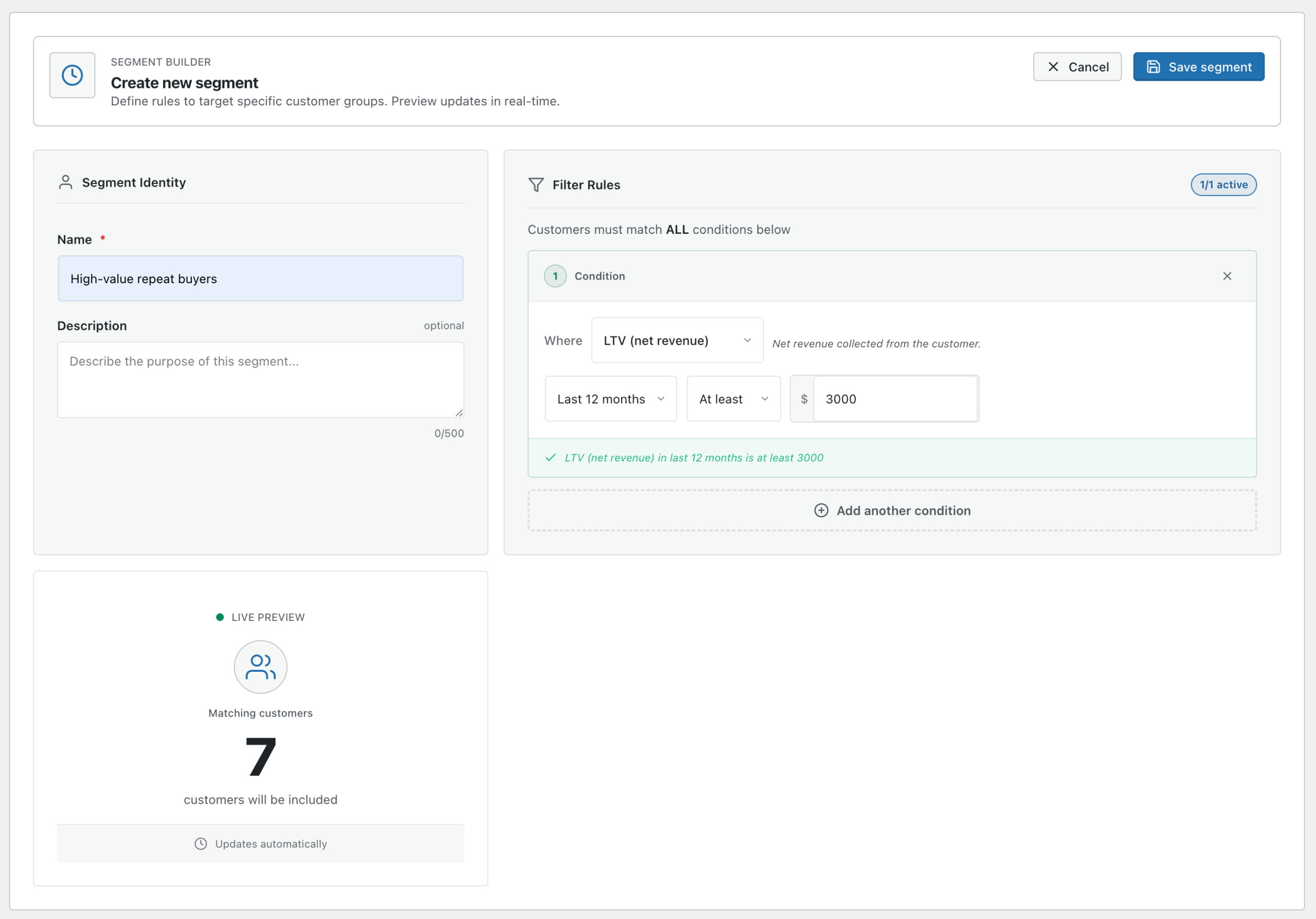Open the Last 12 months timeframe dropdown
Screen dimensions: 1316x919
(x=610, y=399)
